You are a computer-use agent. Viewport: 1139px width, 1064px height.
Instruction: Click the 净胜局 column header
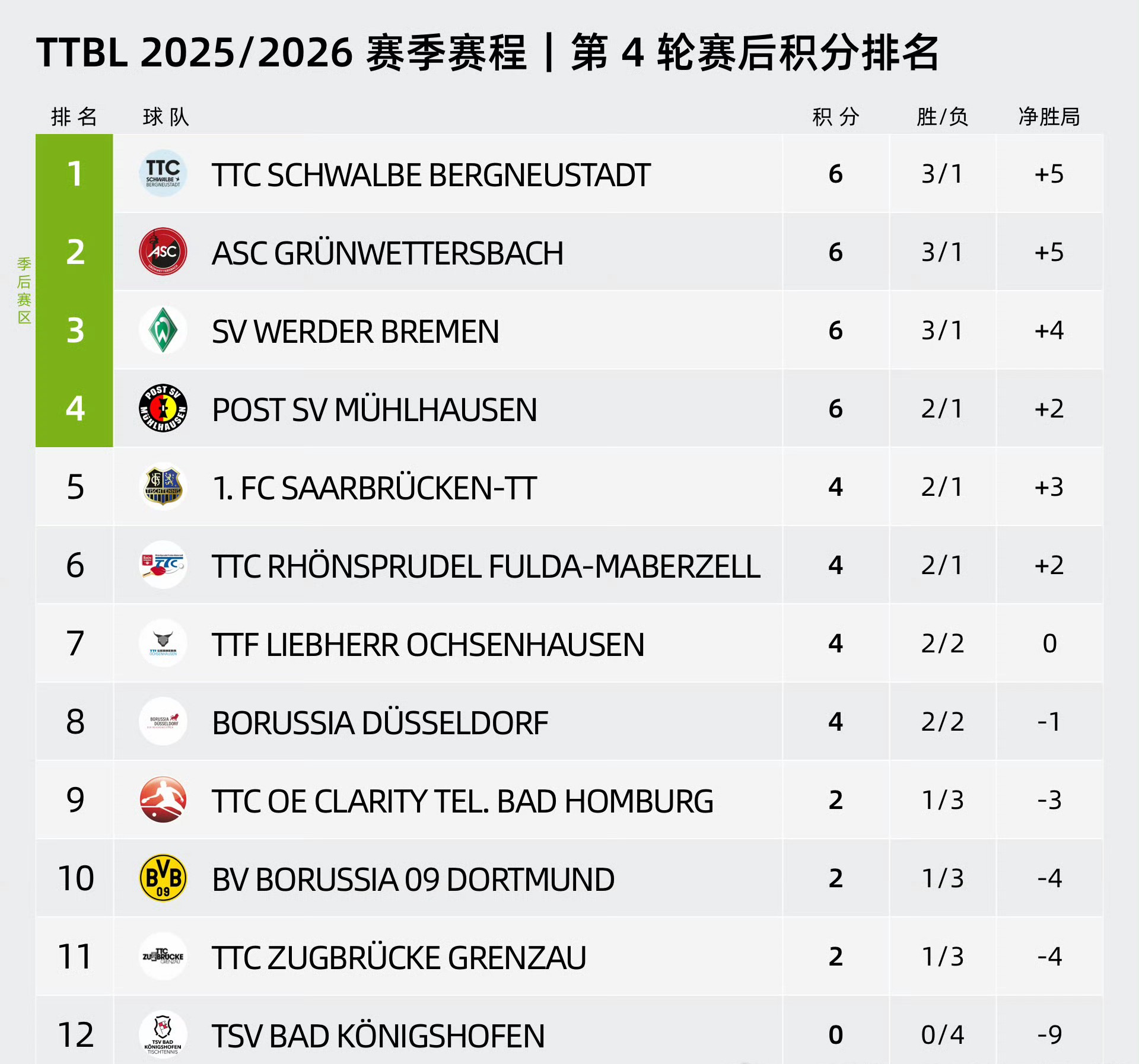(1049, 117)
